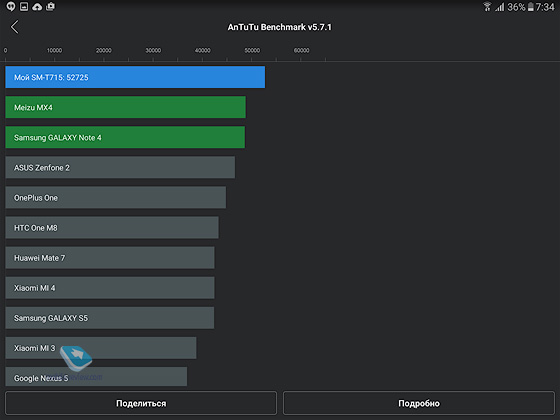Open the Hangouts notification icon
This screenshot has height=420, width=560.
pyautogui.click(x=11, y=6)
